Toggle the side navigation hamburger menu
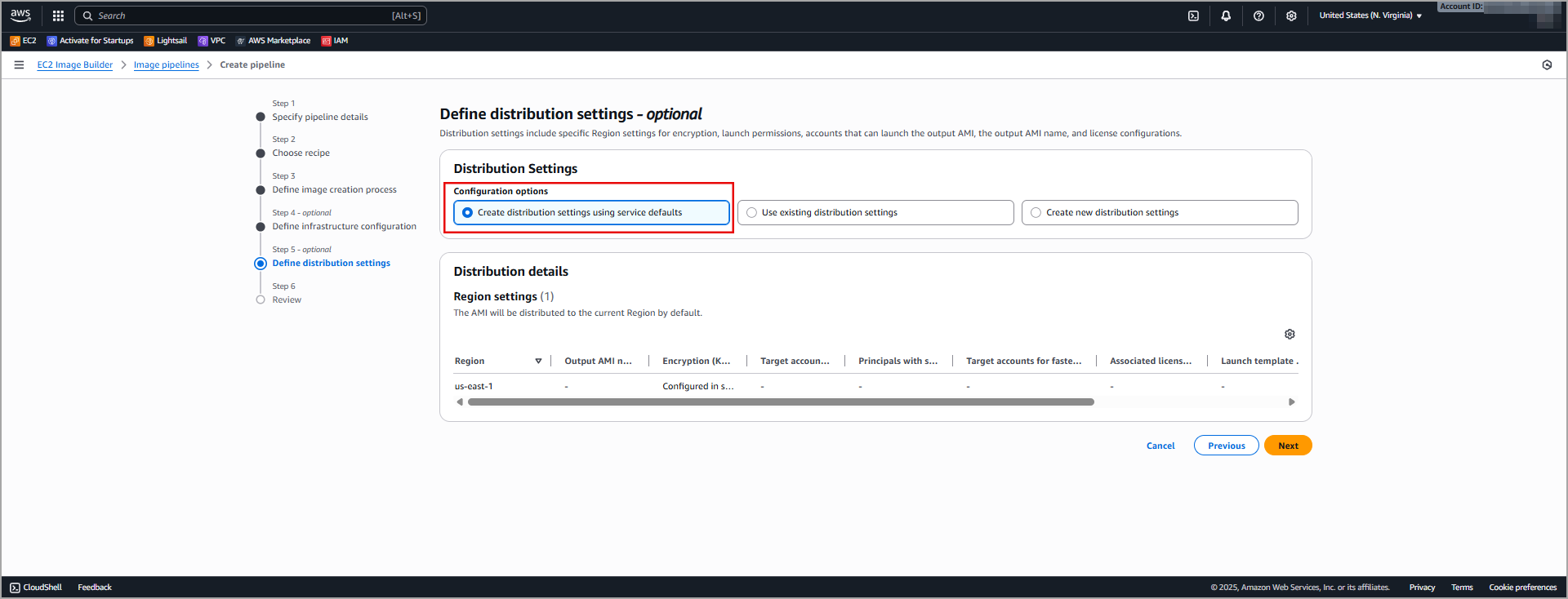The image size is (1568, 599). (x=19, y=65)
